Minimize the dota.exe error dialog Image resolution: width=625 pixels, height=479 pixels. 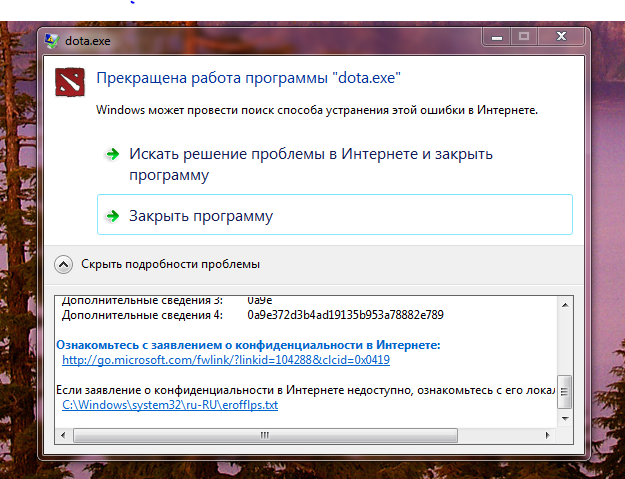(x=497, y=37)
